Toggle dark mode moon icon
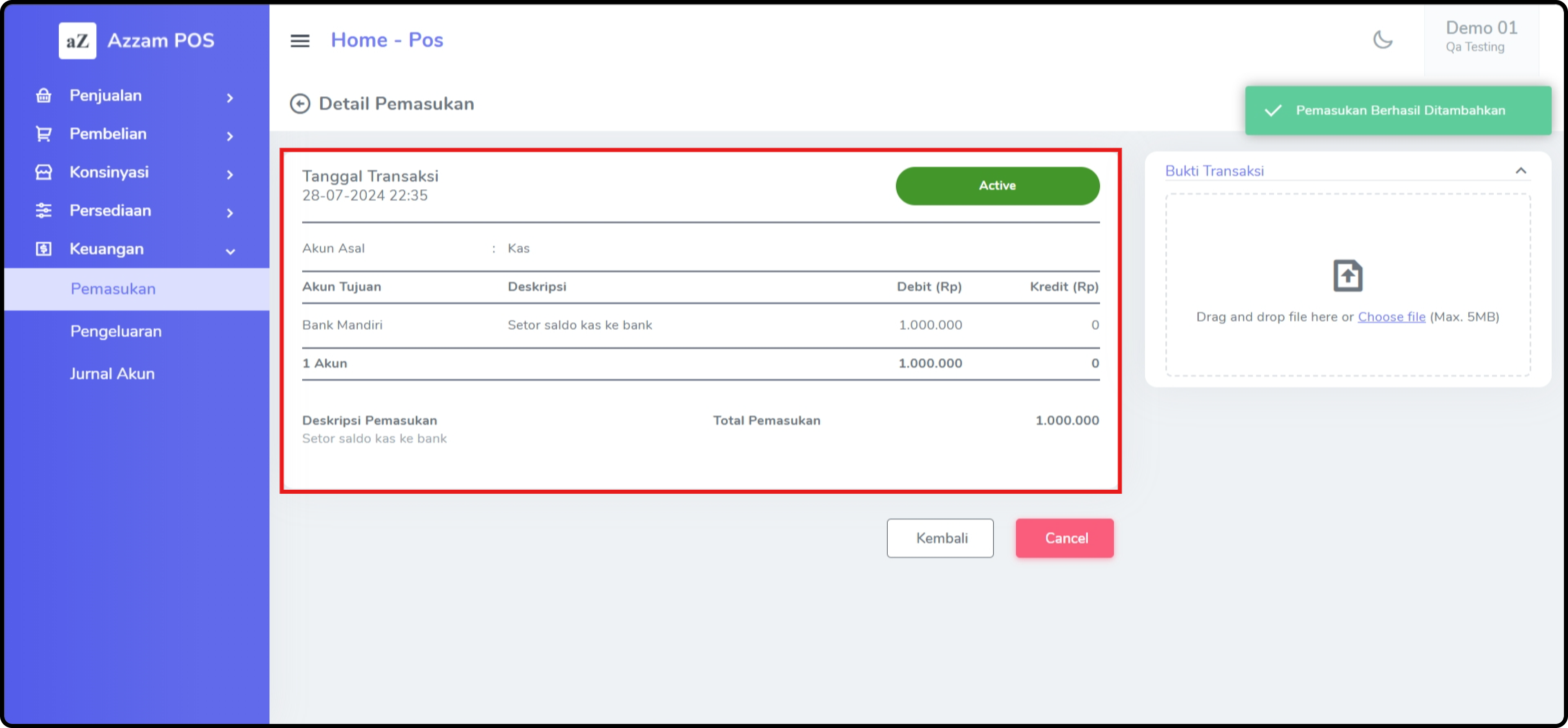This screenshot has width=1568, height=728. click(1382, 40)
